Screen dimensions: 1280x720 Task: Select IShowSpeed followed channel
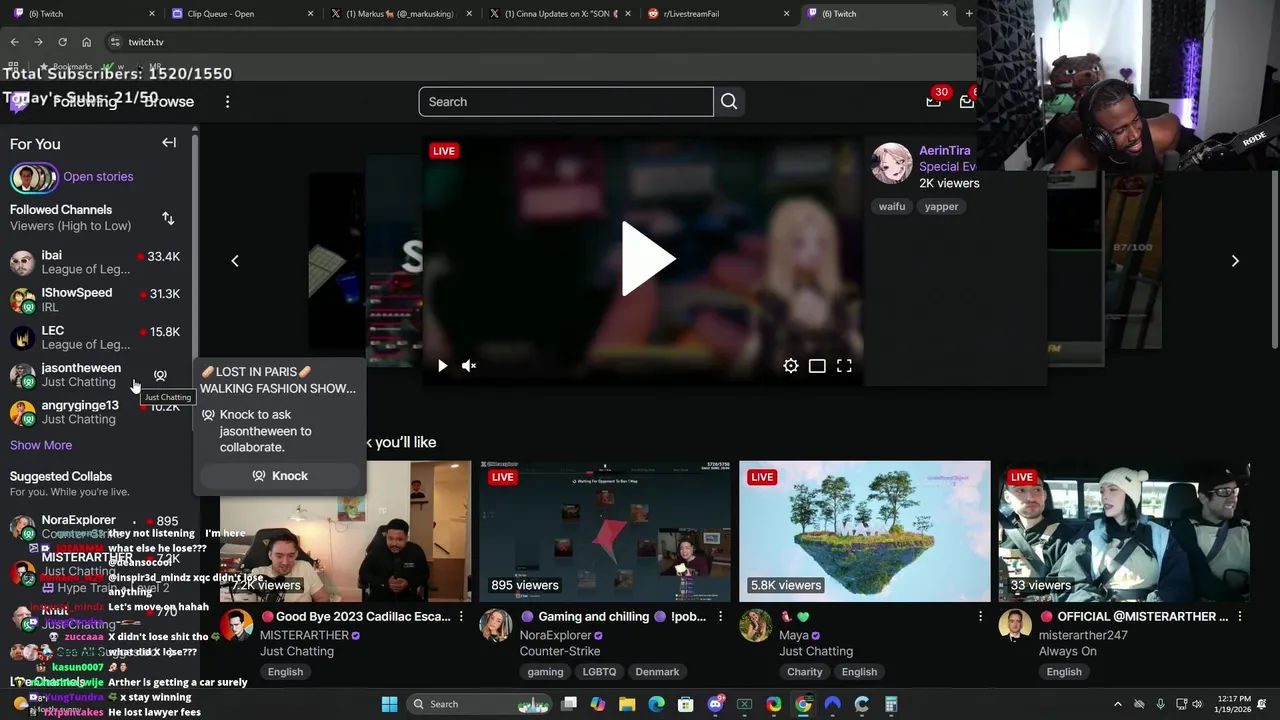point(95,300)
